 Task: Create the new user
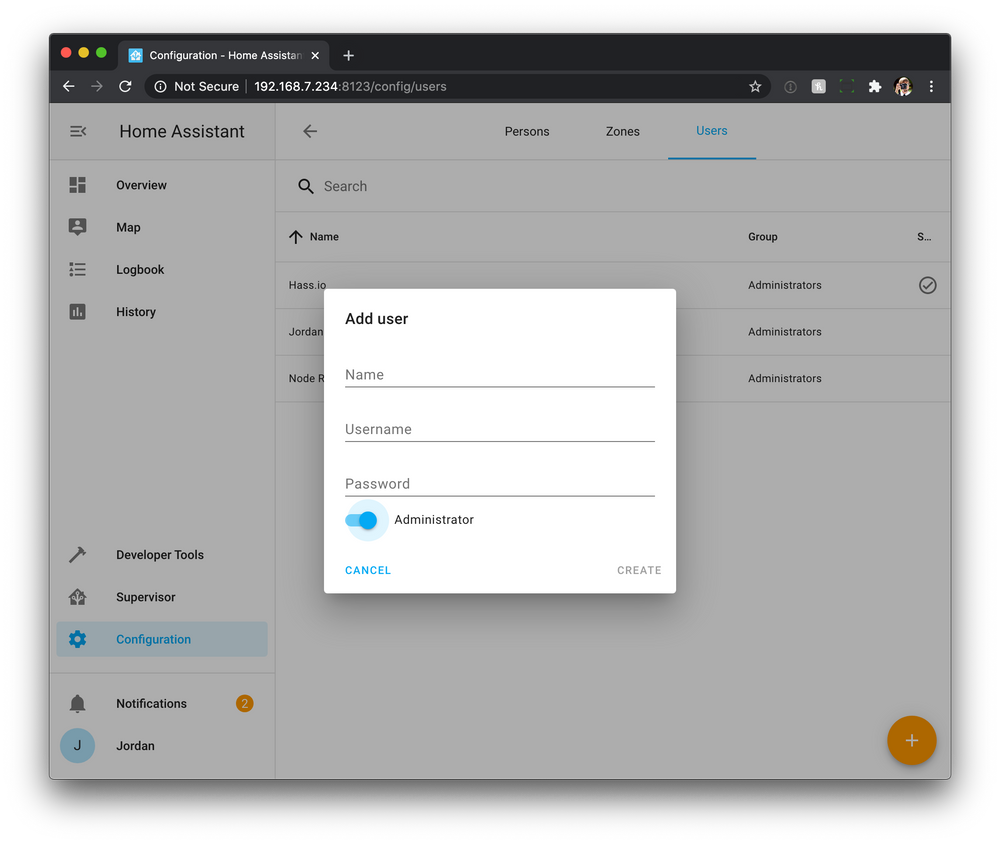pyautogui.click(x=639, y=570)
